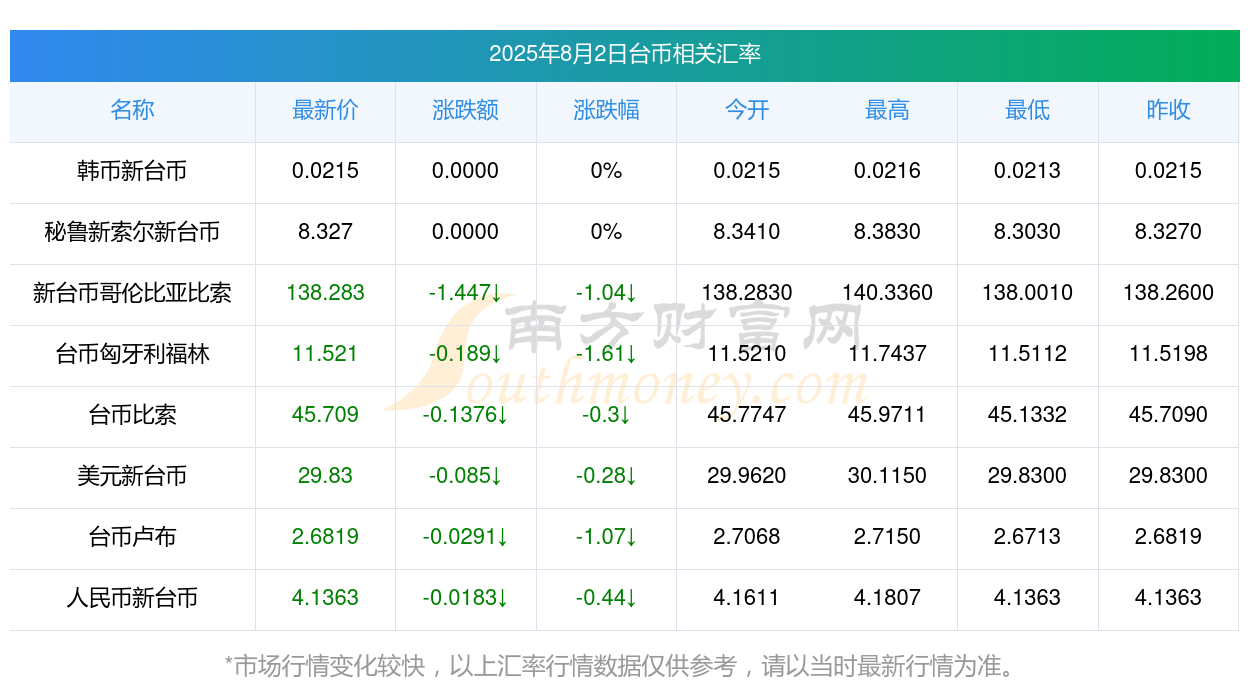1250x698 pixels.
Task: Click change amount -0.085↓
Action: click(465, 476)
